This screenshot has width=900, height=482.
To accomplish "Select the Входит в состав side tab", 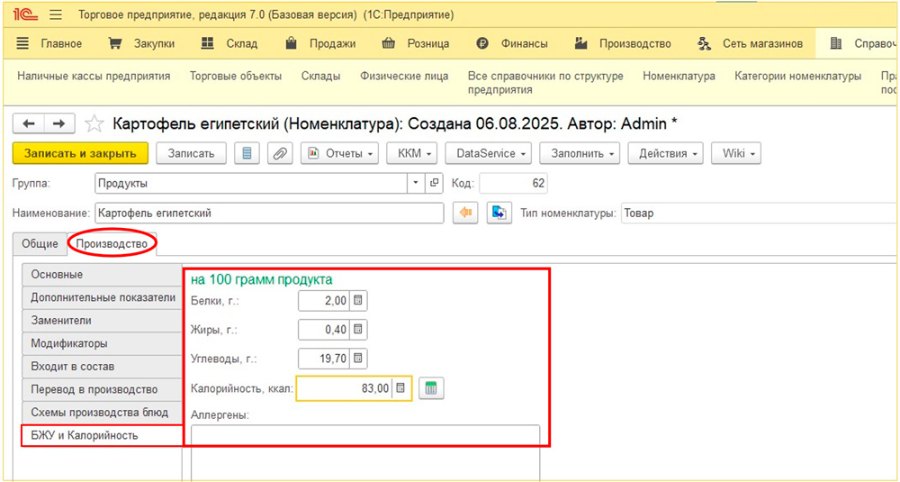I will [x=102, y=366].
